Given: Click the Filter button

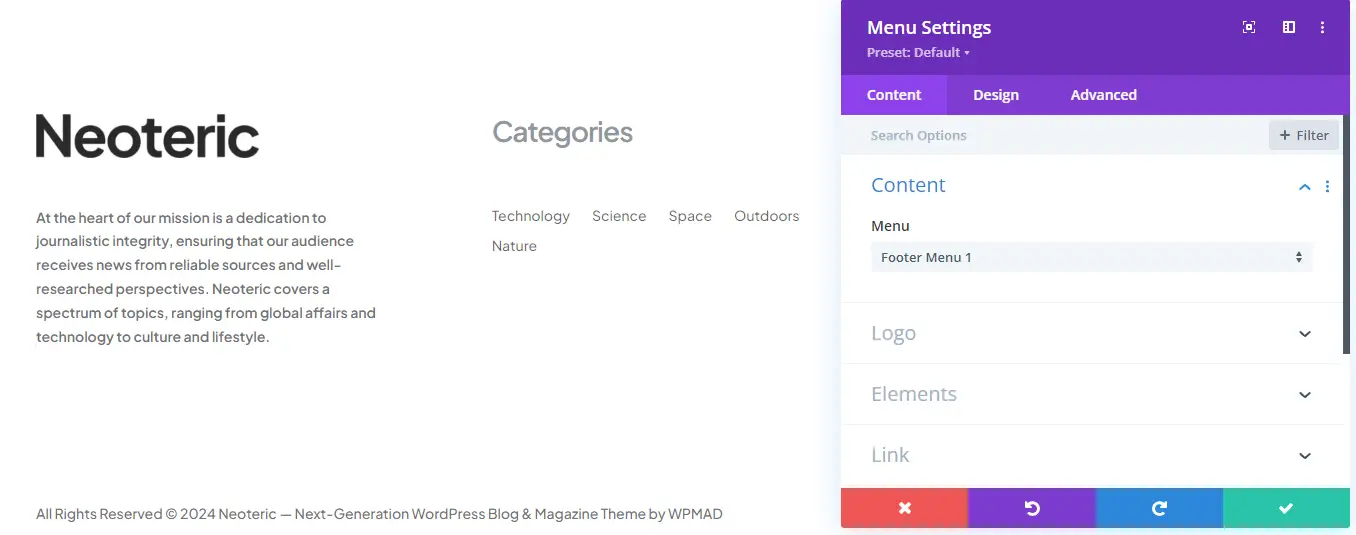Looking at the screenshot, I should [1303, 135].
